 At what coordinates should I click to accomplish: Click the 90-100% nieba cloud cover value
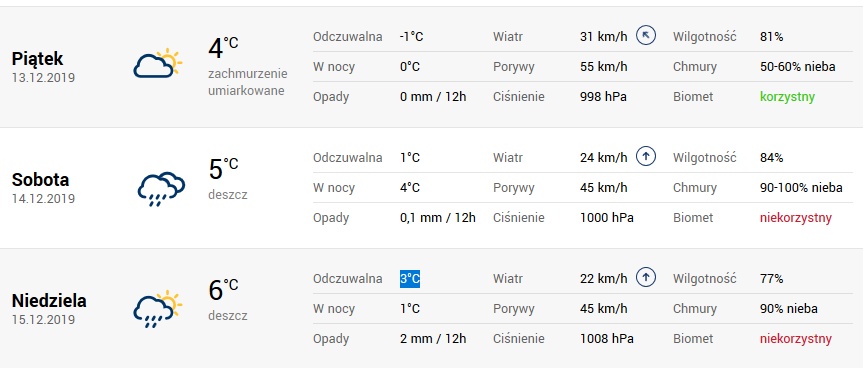(x=801, y=188)
